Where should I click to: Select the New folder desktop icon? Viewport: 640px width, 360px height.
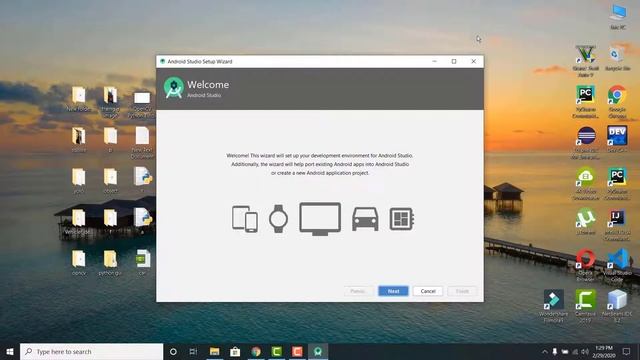click(79, 99)
